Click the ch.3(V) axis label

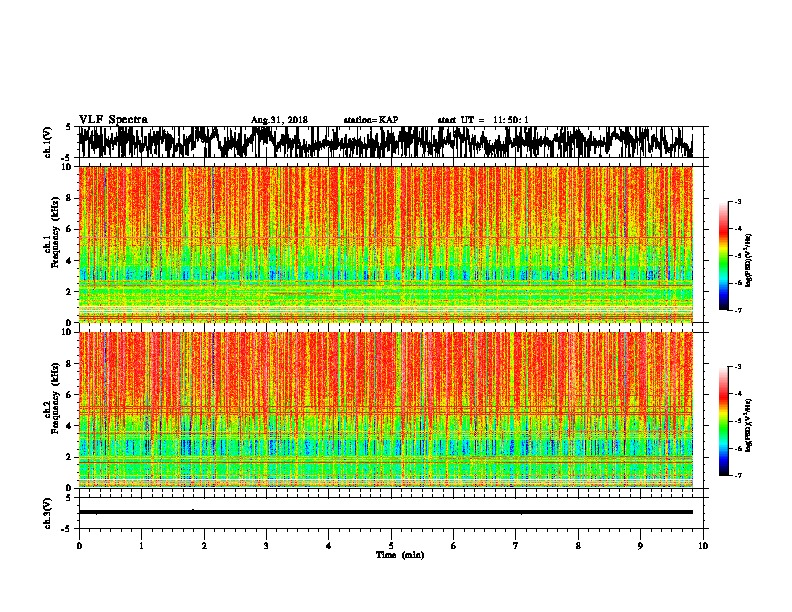47,513
